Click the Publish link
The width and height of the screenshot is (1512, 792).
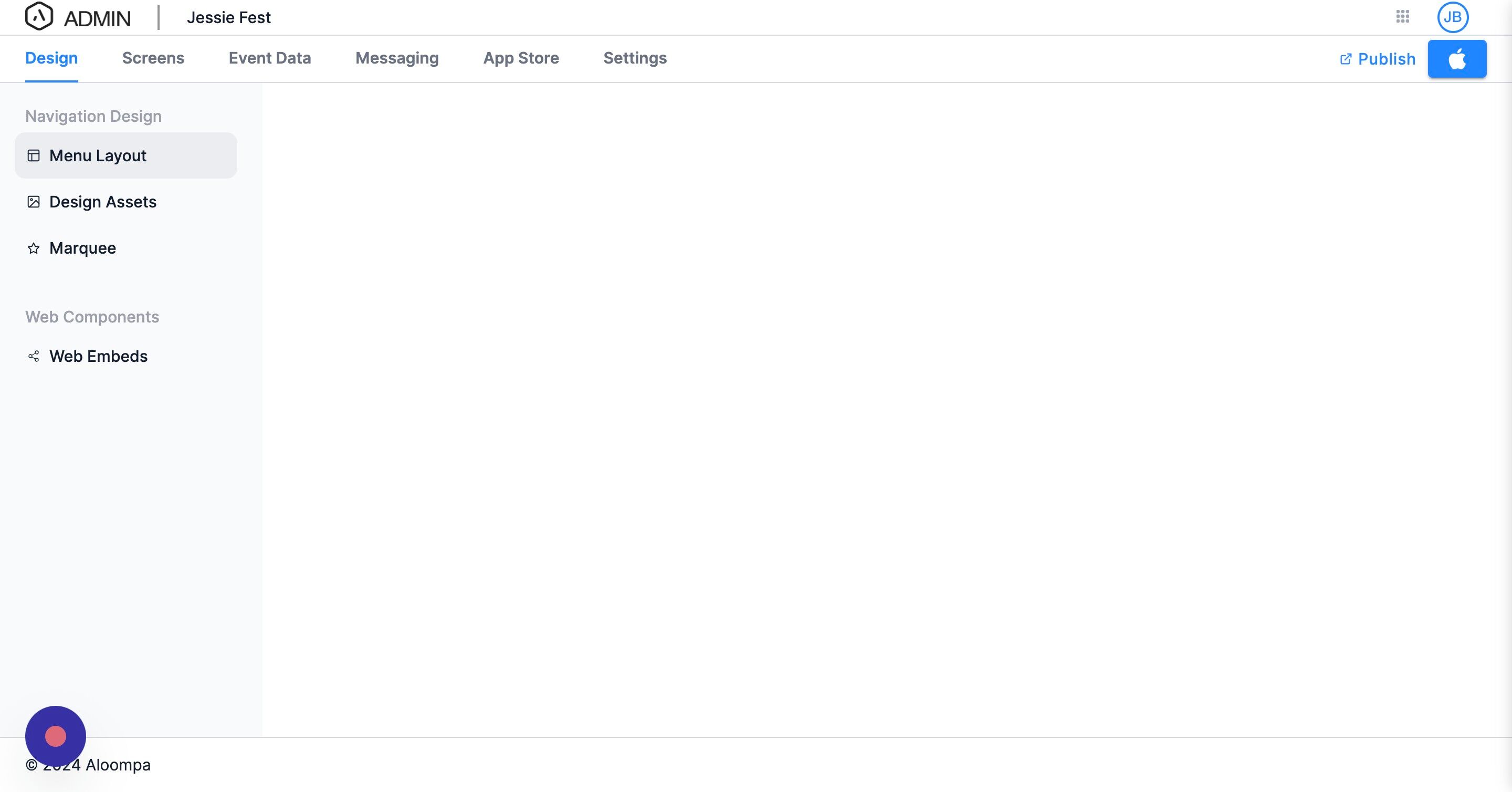[x=1386, y=59]
